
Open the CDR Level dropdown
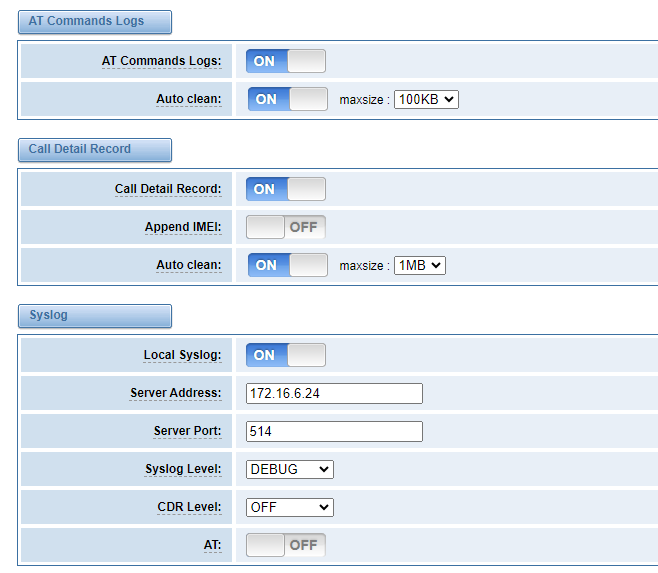click(290, 508)
